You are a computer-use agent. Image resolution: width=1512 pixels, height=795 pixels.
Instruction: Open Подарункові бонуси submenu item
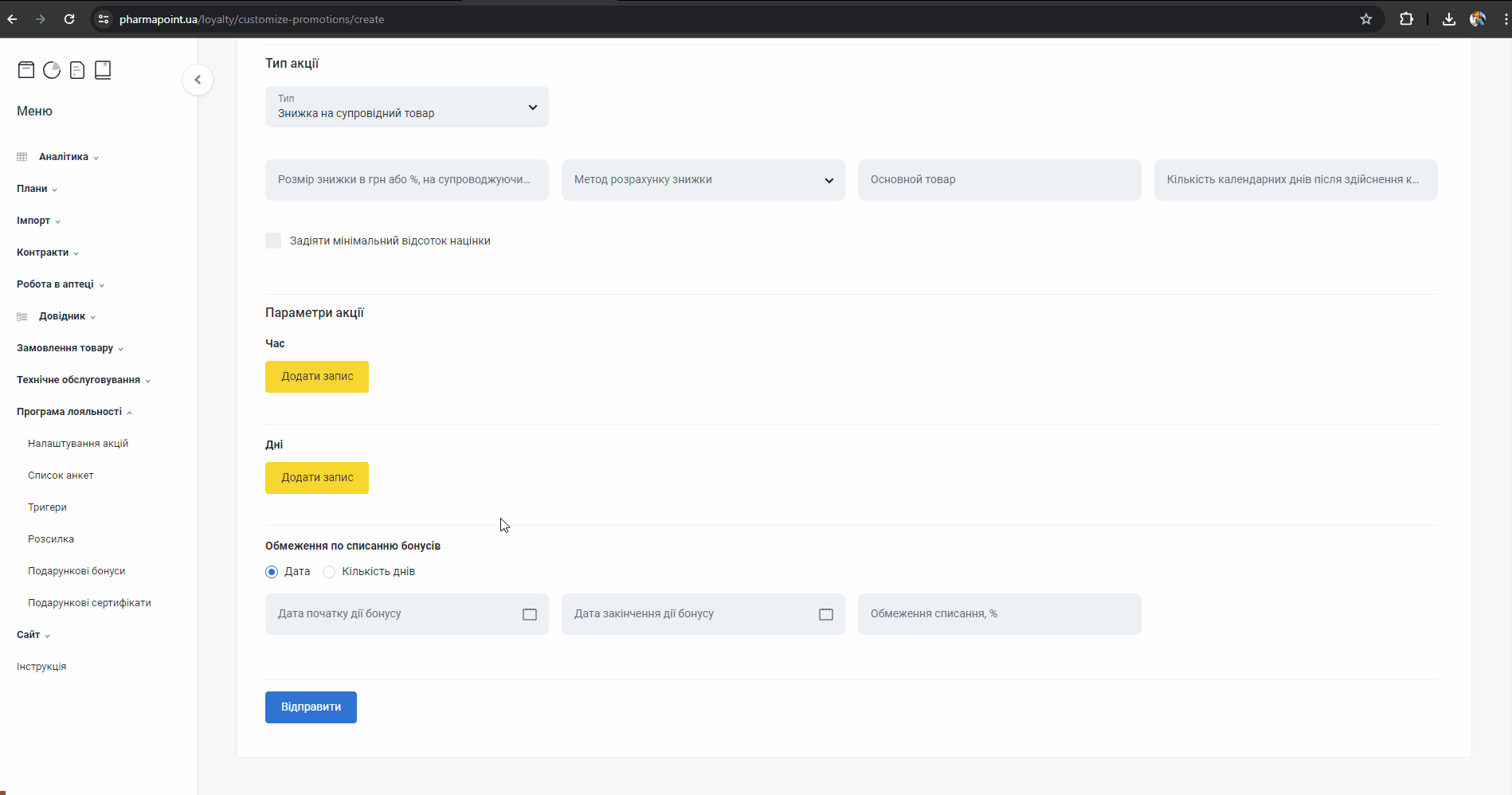click(x=76, y=571)
